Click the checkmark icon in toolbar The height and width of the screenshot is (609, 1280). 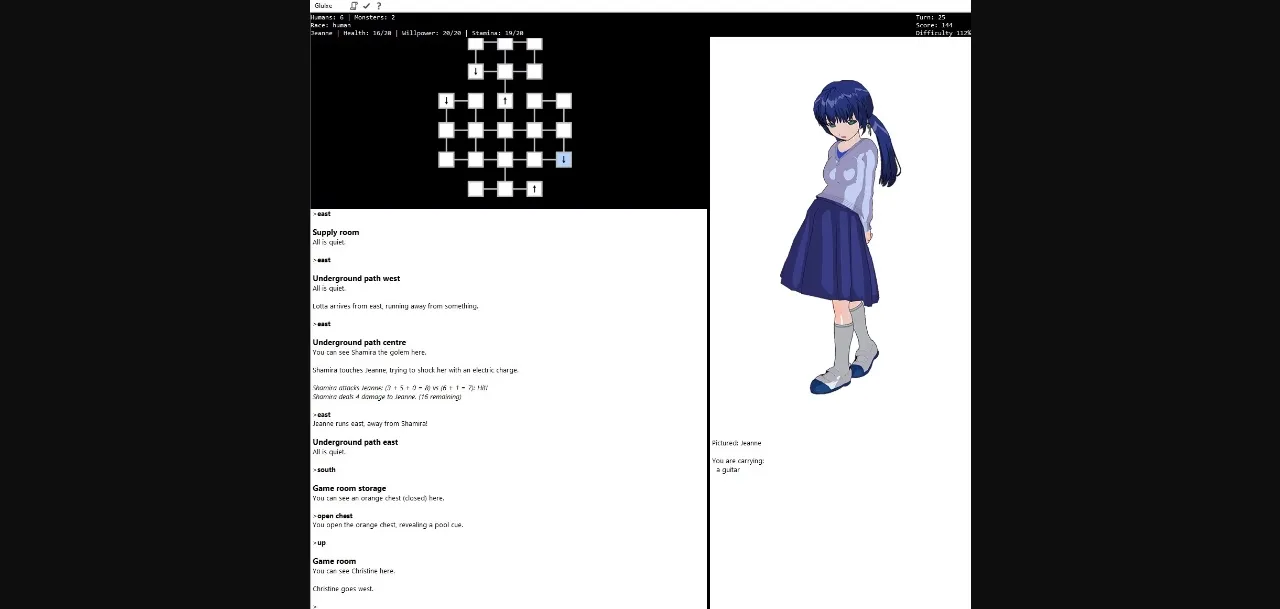tap(366, 6)
